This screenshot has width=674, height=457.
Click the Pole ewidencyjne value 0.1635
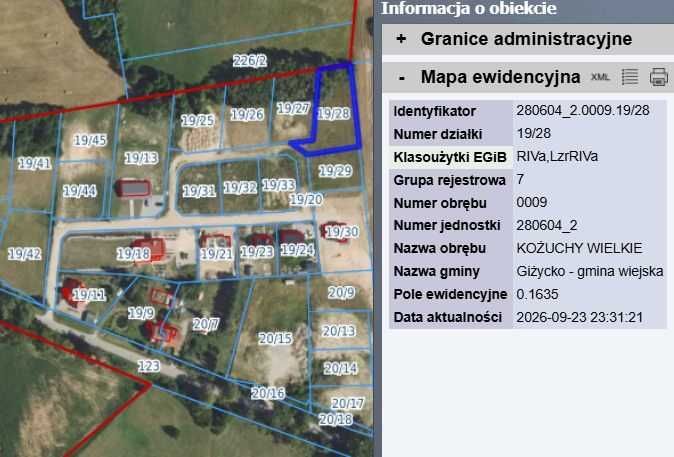537,294
